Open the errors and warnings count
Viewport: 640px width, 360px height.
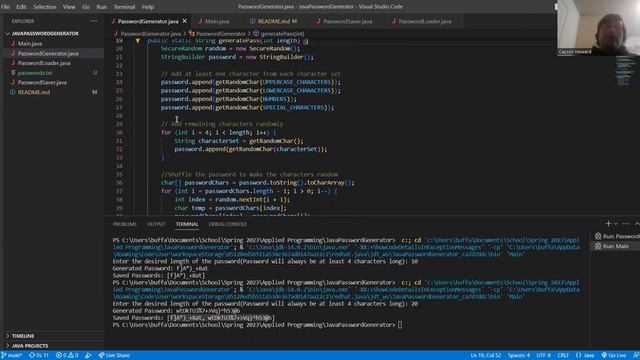tap(67, 355)
